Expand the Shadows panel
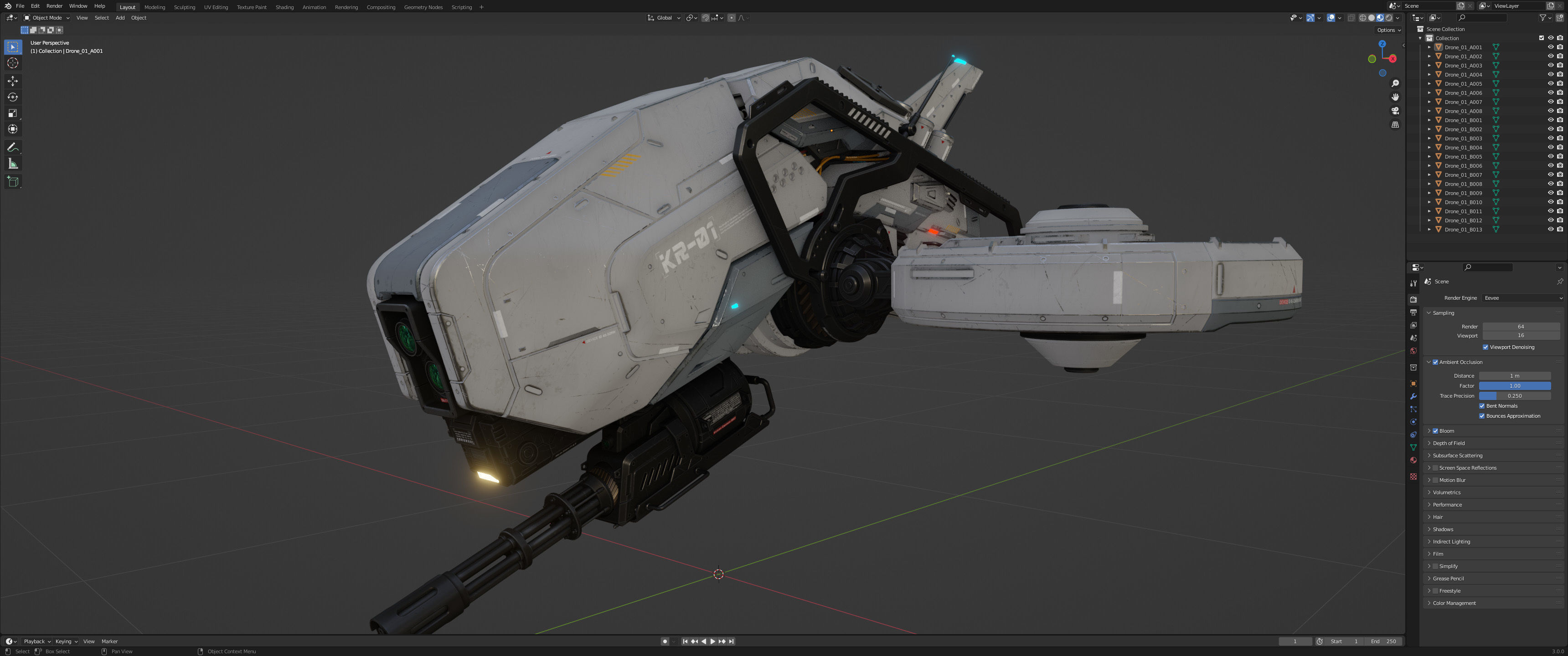The image size is (1568, 656). point(1443,529)
